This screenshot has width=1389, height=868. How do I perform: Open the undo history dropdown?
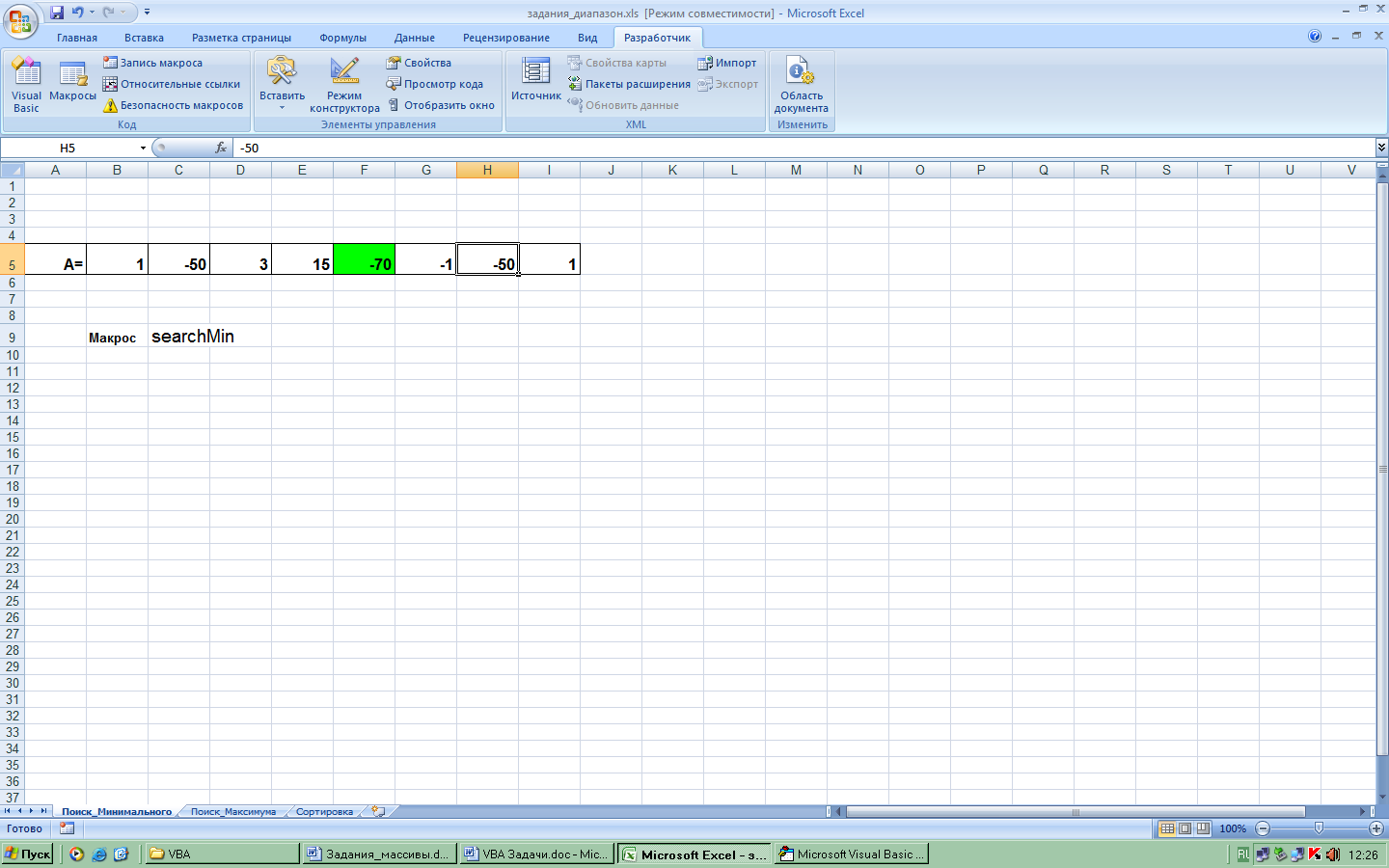click(93, 13)
